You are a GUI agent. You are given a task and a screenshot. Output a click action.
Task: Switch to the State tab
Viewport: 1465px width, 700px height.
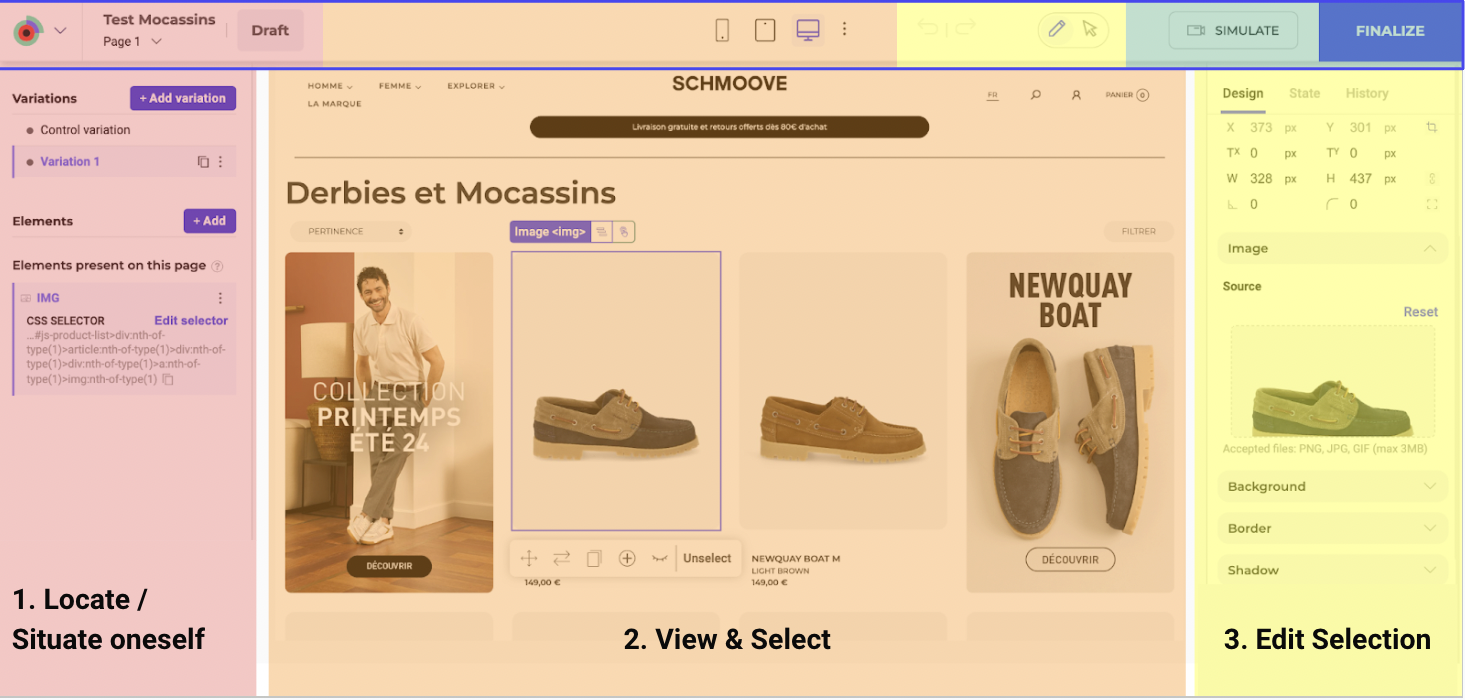(1304, 93)
